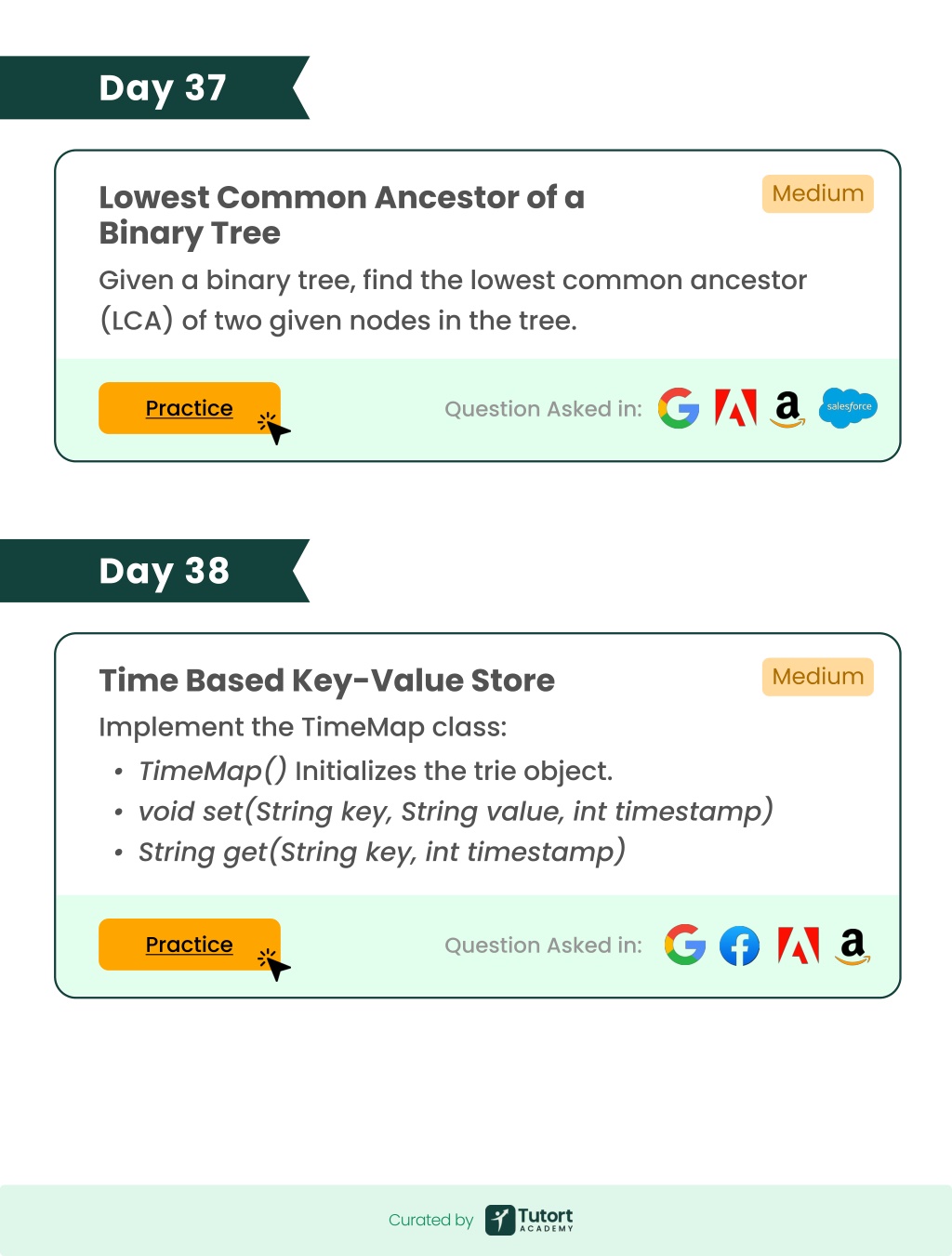Click the Curated by text in footer
Image resolution: width=952 pixels, height=1256 pixels.
(x=430, y=1220)
